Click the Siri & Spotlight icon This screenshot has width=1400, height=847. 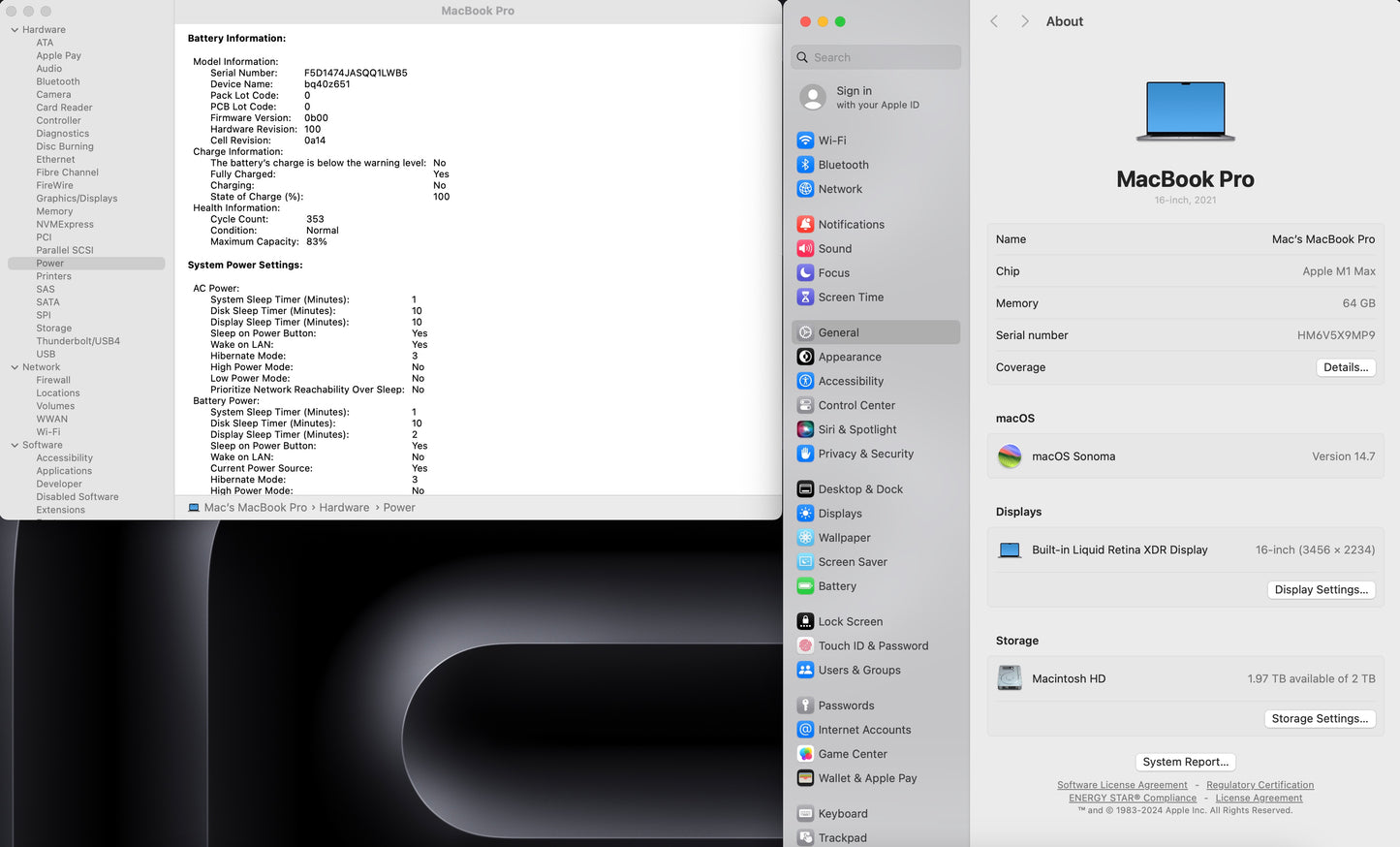coord(805,429)
